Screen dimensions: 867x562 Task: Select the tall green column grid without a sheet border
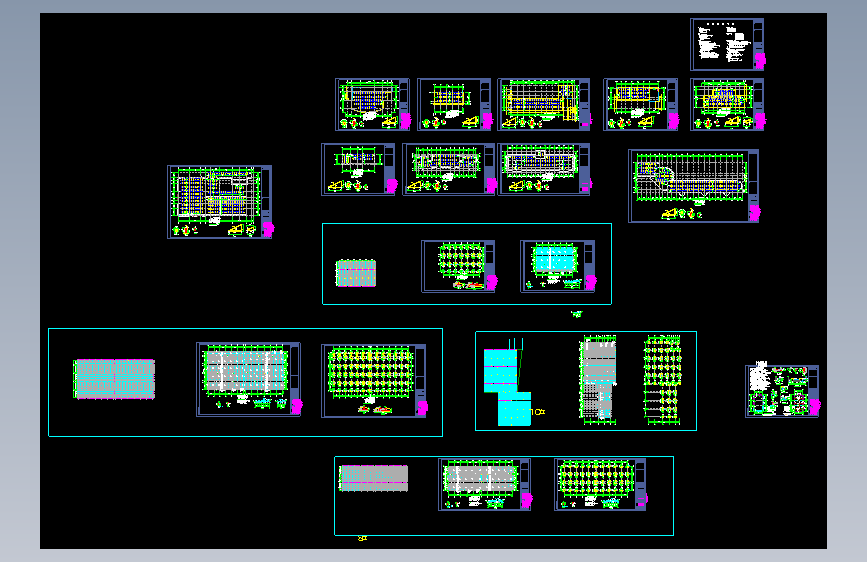pos(662,380)
